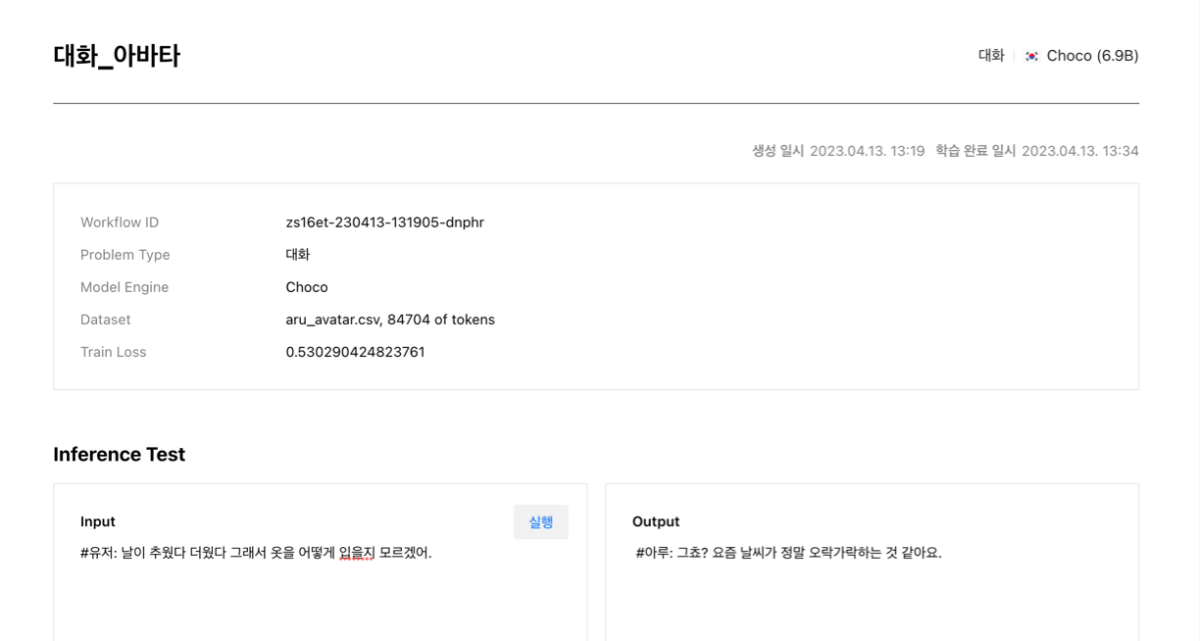Screen dimensions: 1200x641
Task: Click the 학습 완료 일시 completion timestamp
Action: [x=1037, y=151]
